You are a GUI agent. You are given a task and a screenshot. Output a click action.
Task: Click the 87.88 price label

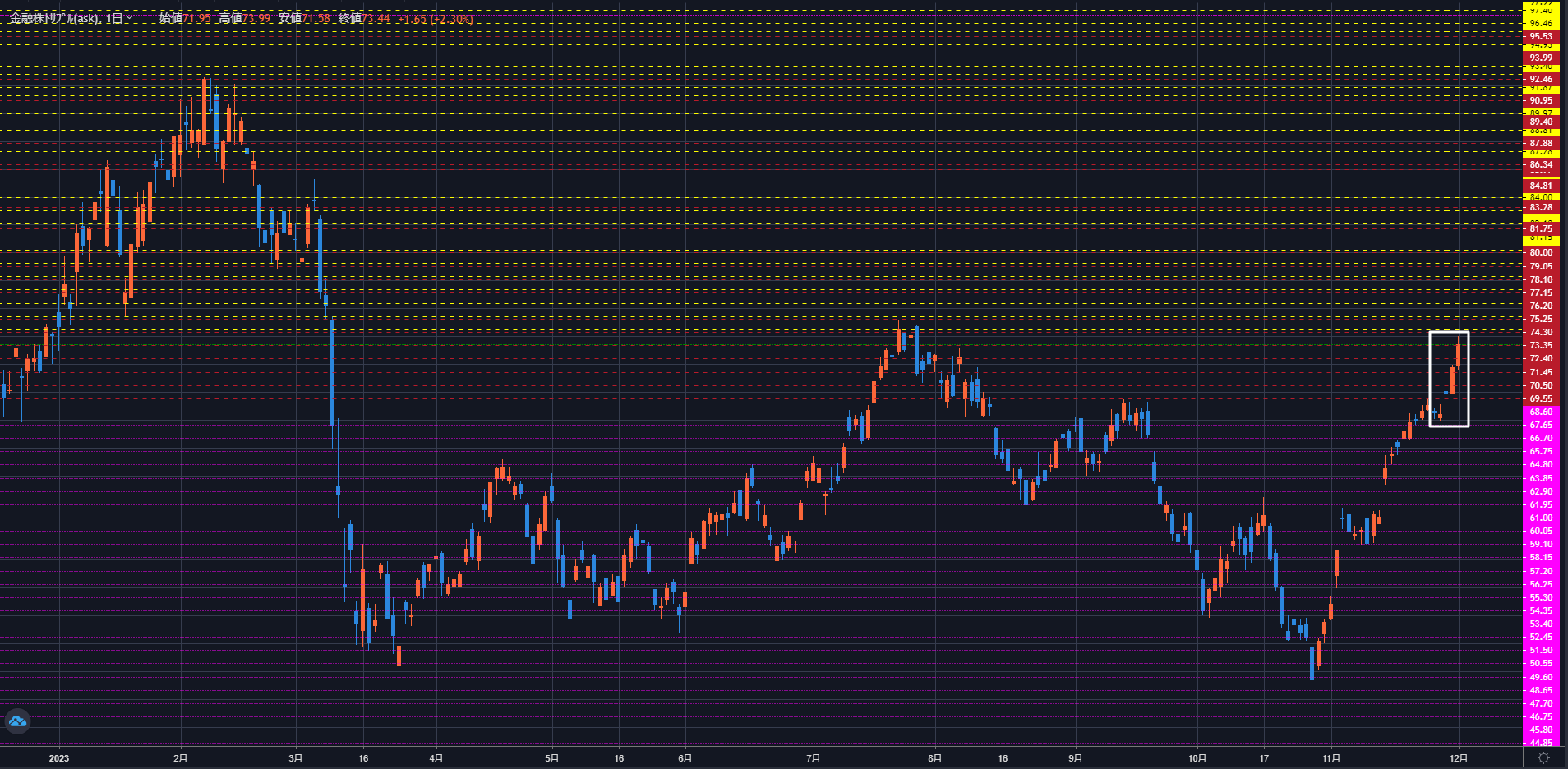coord(1541,143)
